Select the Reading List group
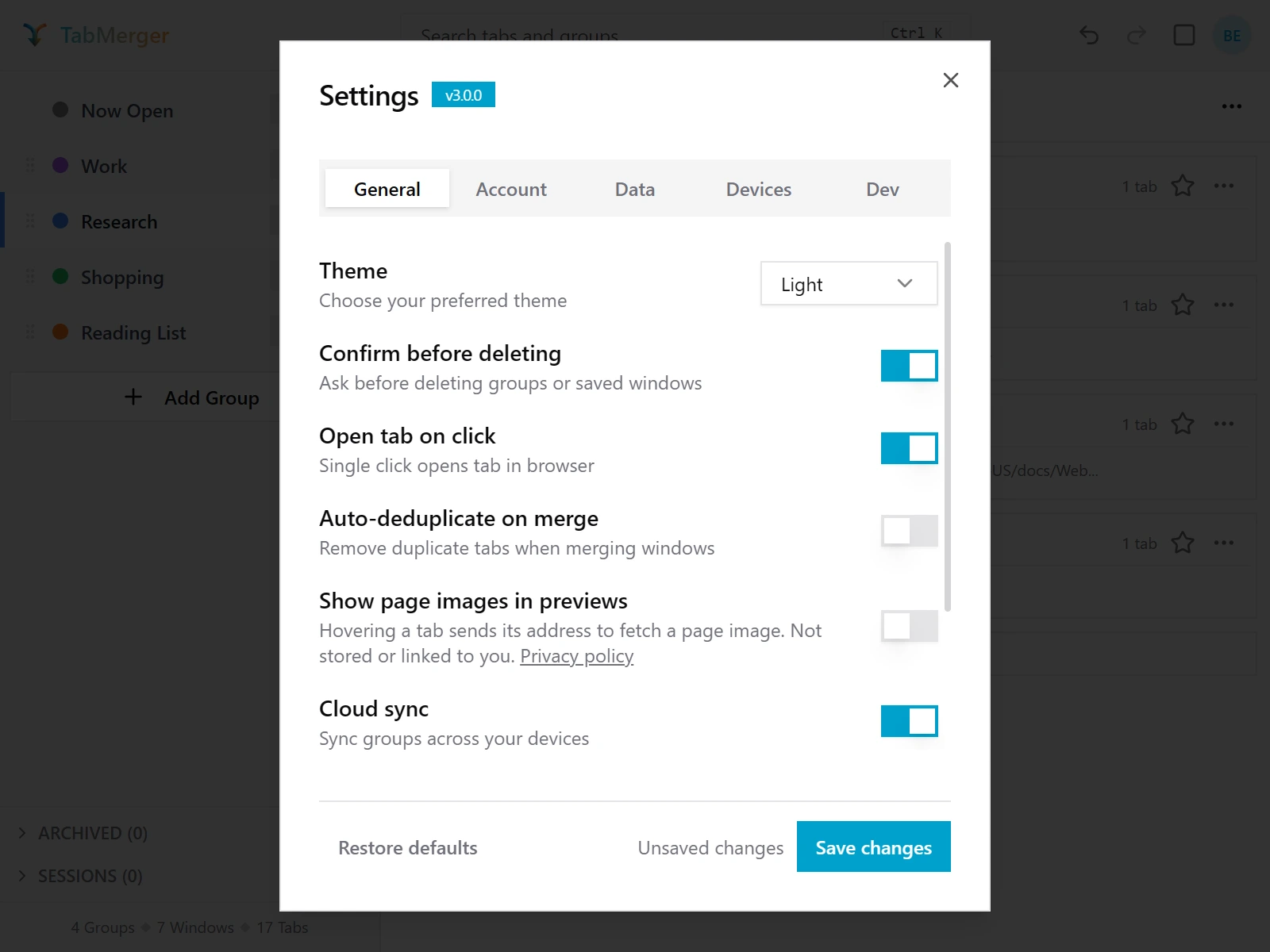The height and width of the screenshot is (952, 1270). click(x=133, y=332)
